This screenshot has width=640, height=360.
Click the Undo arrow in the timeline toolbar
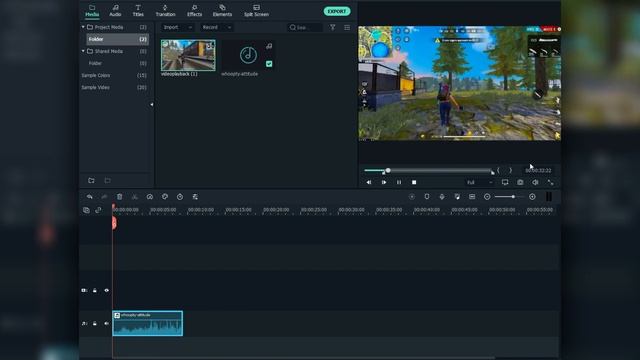coord(89,197)
